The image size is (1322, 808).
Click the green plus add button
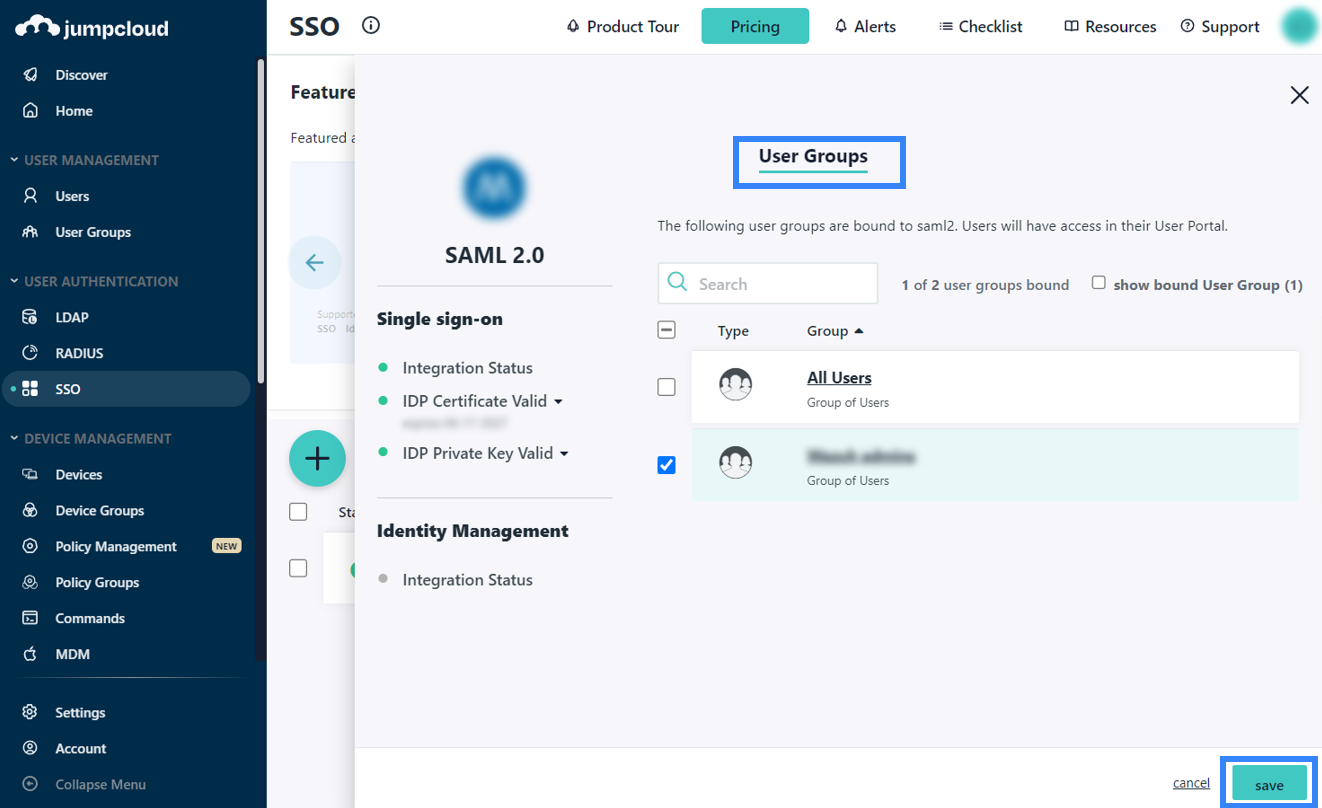[x=317, y=459]
